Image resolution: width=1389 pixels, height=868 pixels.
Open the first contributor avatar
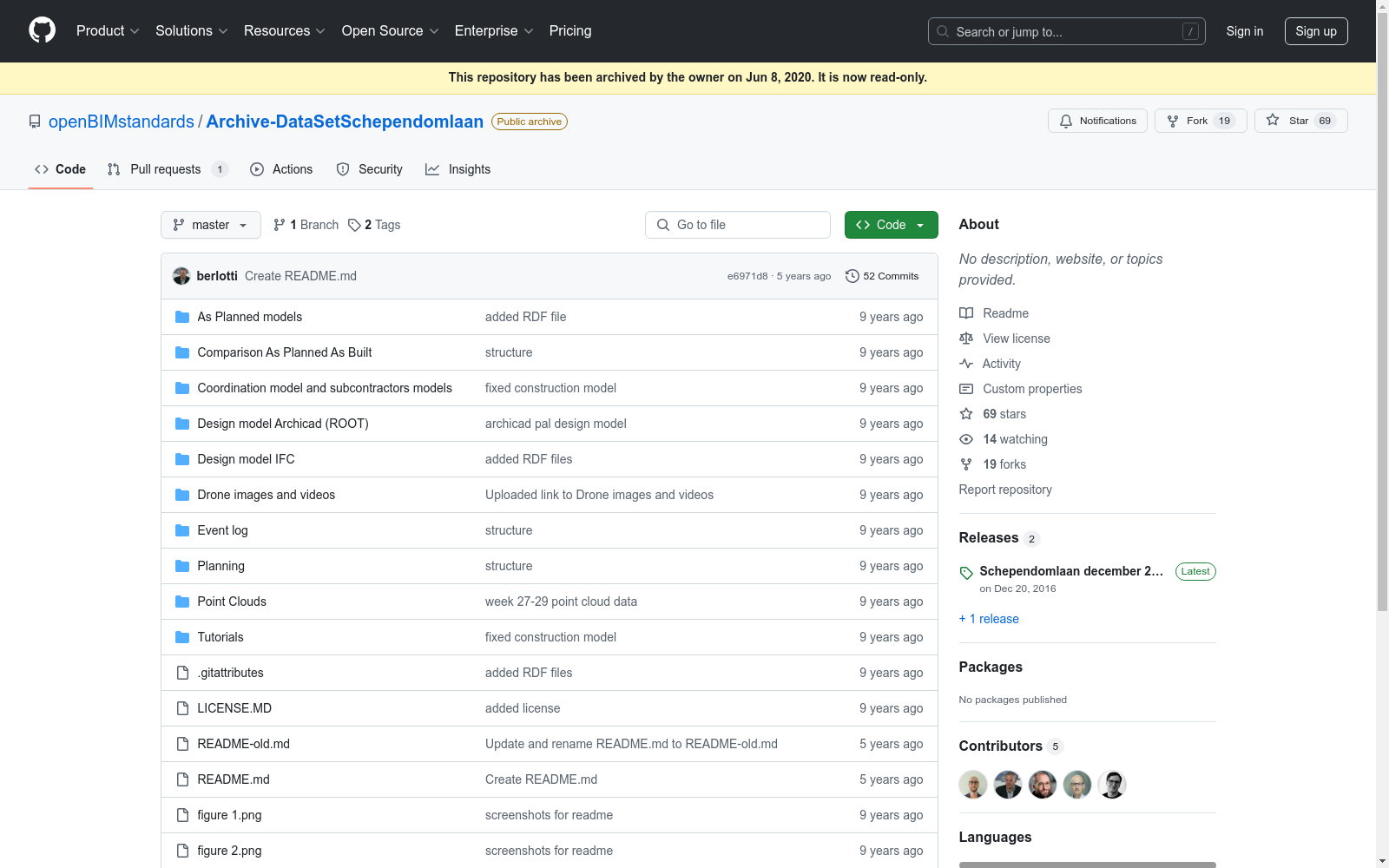tap(973, 785)
